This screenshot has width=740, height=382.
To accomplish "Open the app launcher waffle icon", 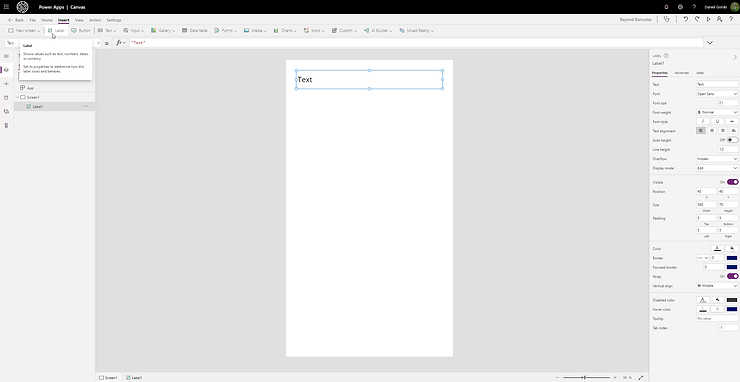I will click(6, 7).
